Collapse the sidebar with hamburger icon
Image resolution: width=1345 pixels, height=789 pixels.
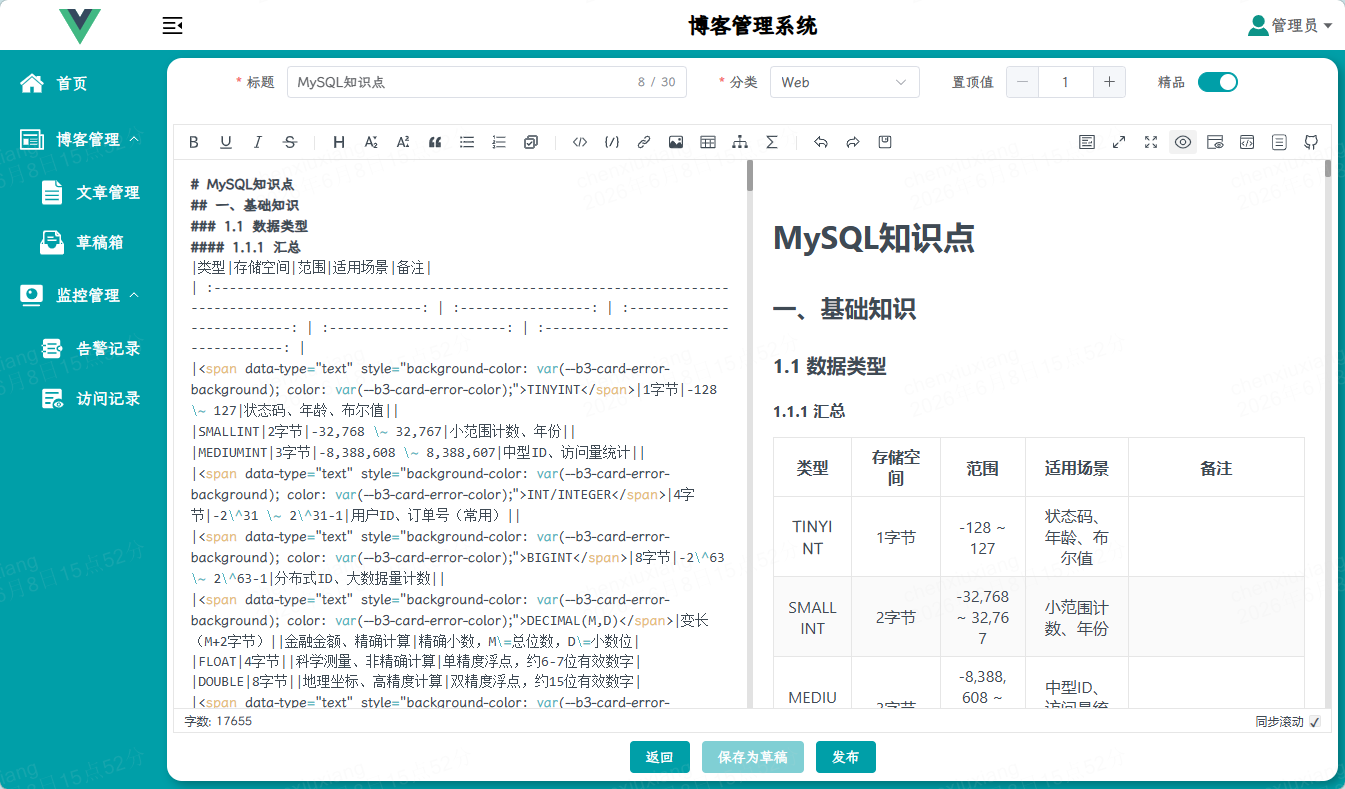172,26
